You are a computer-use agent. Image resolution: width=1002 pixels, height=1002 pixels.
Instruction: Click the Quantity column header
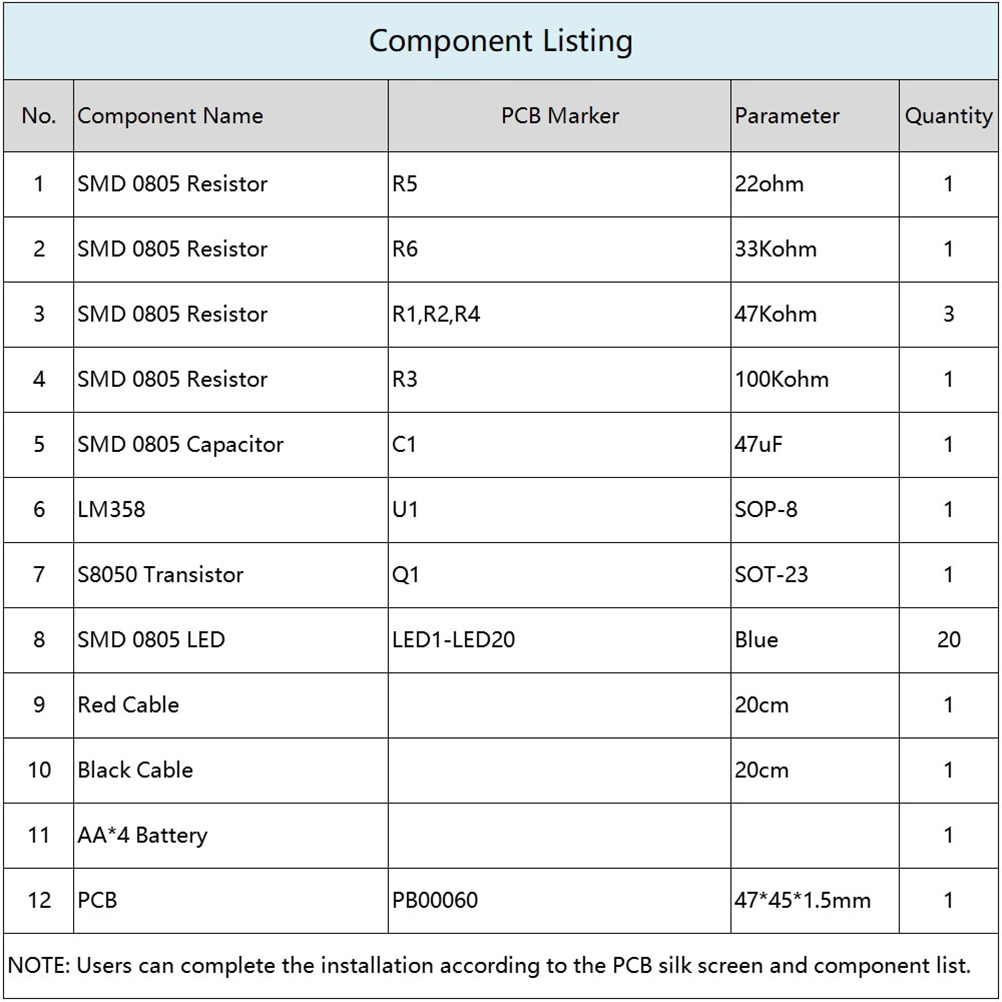[948, 116]
